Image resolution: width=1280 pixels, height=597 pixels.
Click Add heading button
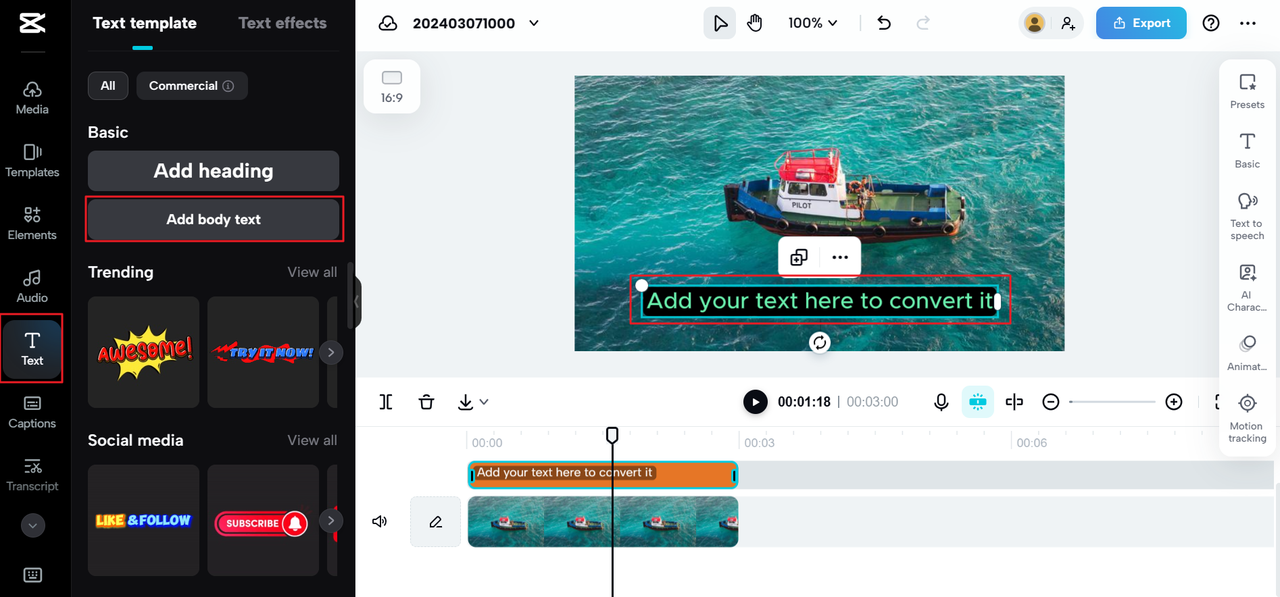[x=213, y=171]
